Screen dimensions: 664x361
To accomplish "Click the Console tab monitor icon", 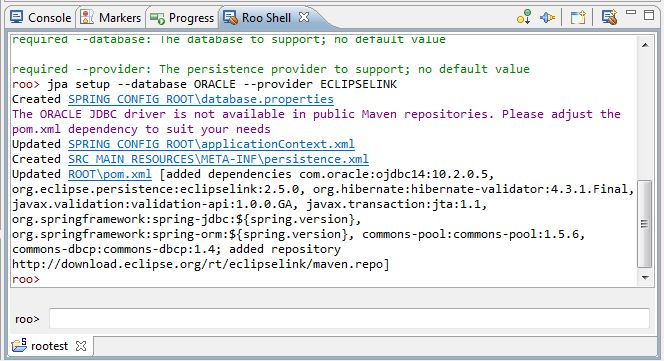I will coord(17,17).
